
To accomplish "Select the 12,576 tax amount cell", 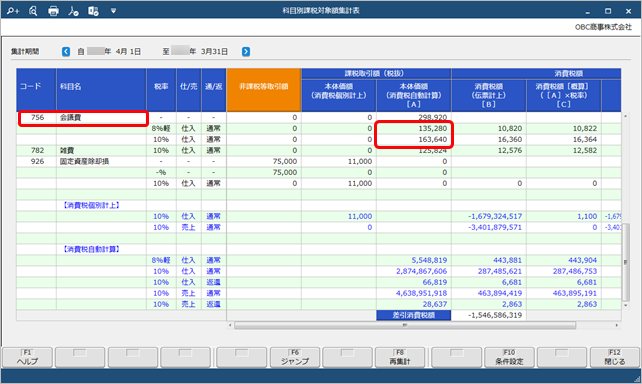I will (x=489, y=151).
